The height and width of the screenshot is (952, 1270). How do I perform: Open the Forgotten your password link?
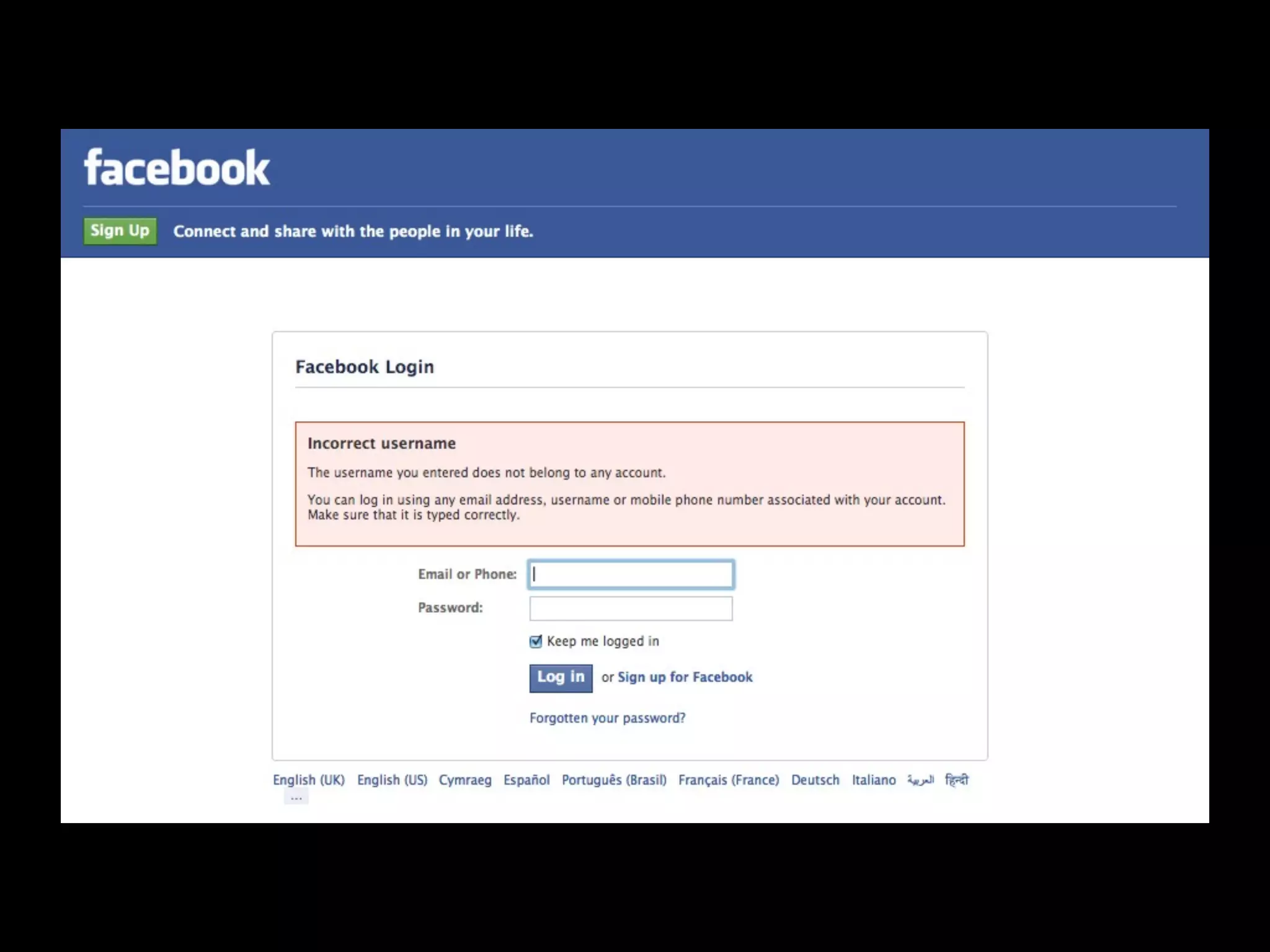[x=607, y=718]
